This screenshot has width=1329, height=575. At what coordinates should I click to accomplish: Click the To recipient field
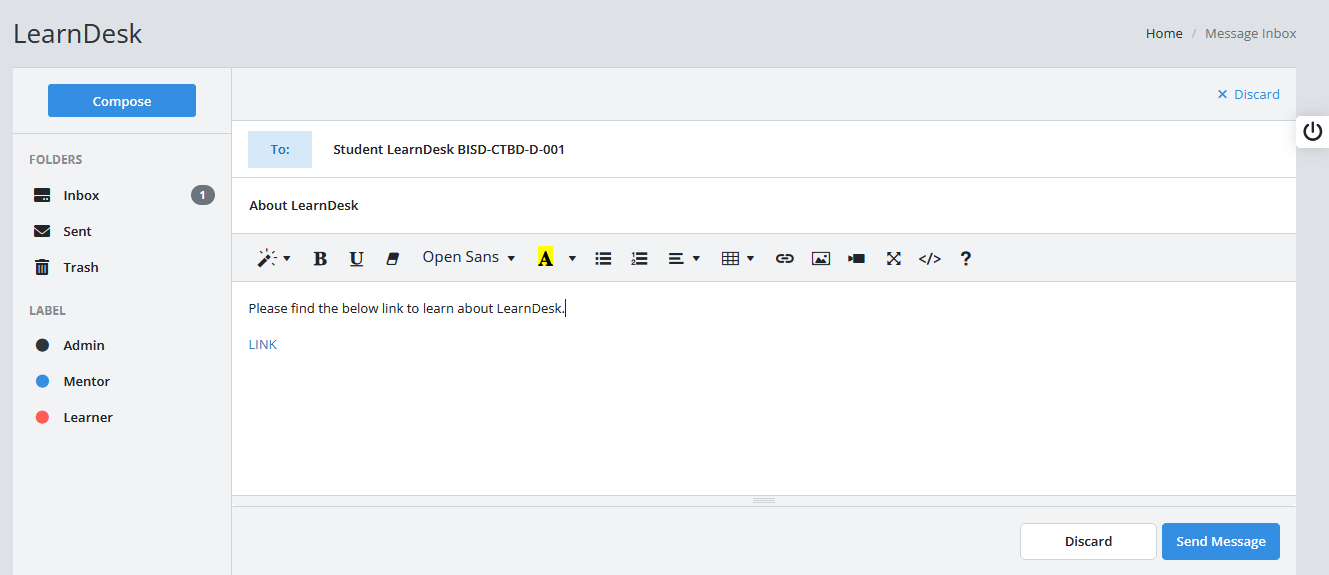tap(764, 149)
